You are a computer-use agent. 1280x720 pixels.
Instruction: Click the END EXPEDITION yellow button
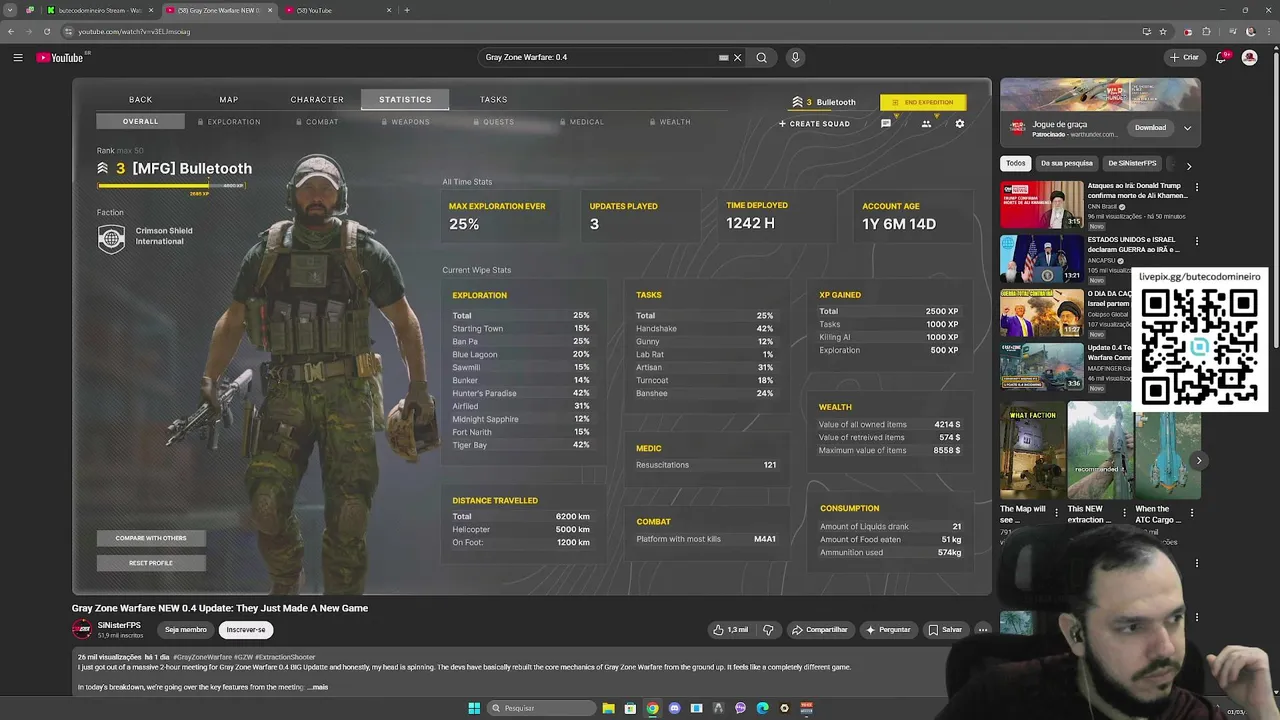923,102
